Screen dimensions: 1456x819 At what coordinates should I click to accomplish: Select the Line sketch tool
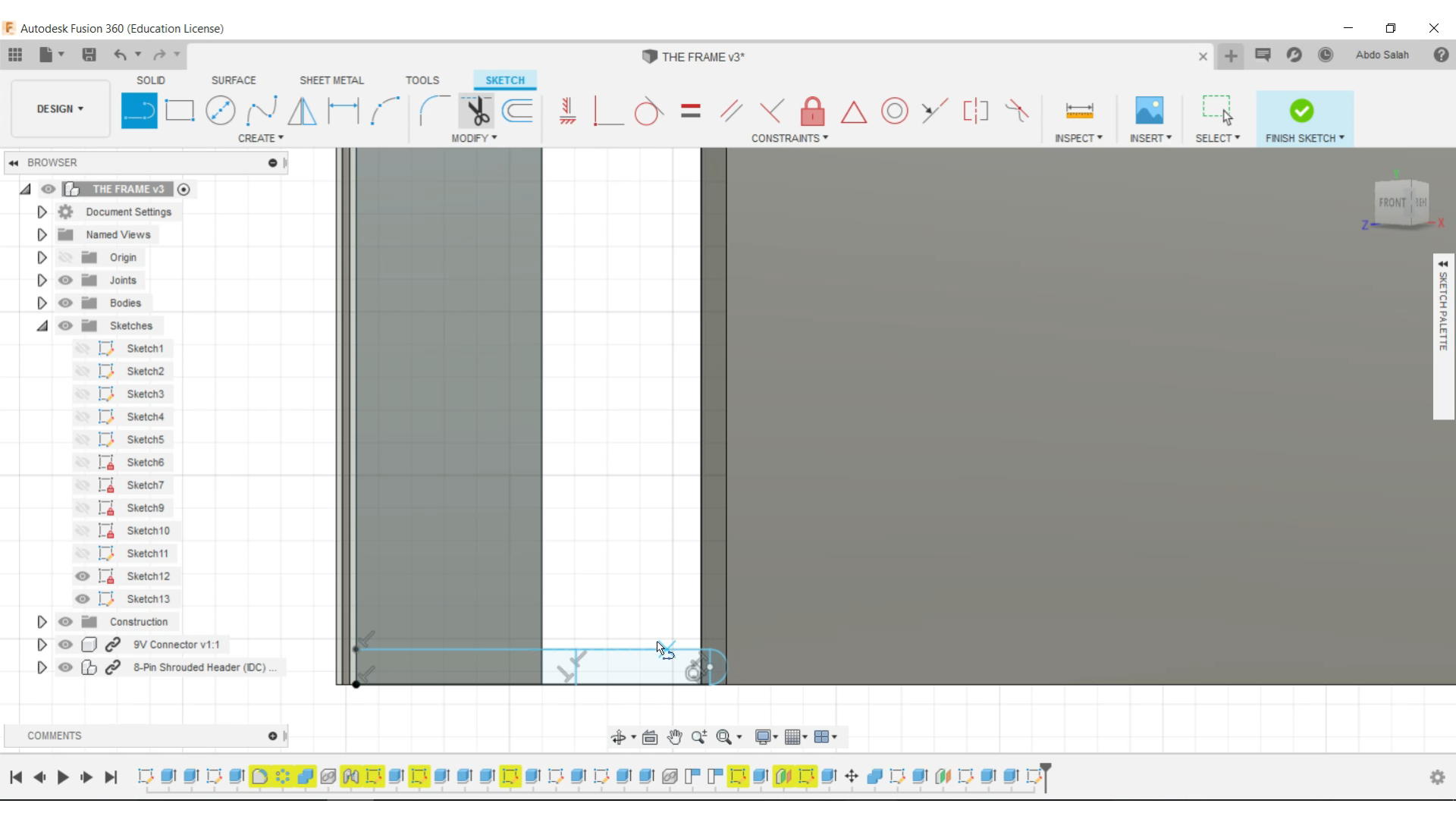[x=139, y=110]
